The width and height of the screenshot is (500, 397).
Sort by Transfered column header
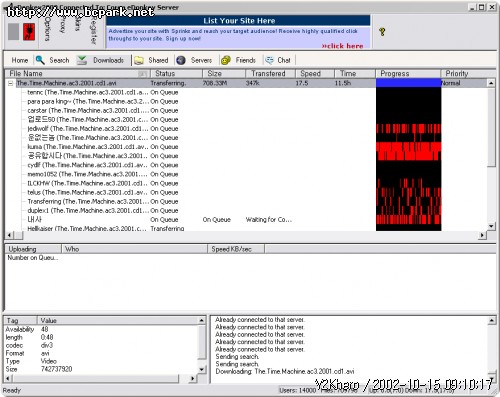point(270,73)
